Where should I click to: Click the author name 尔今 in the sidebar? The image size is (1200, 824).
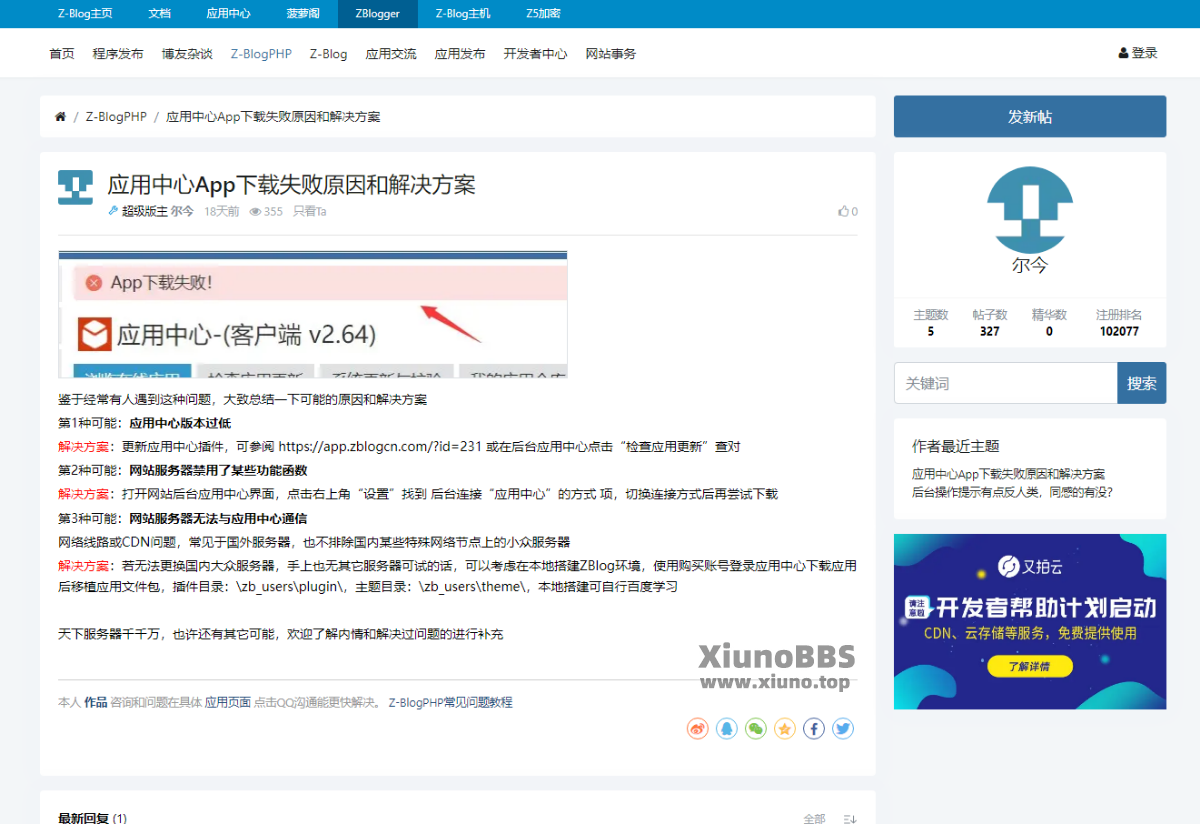1030,265
